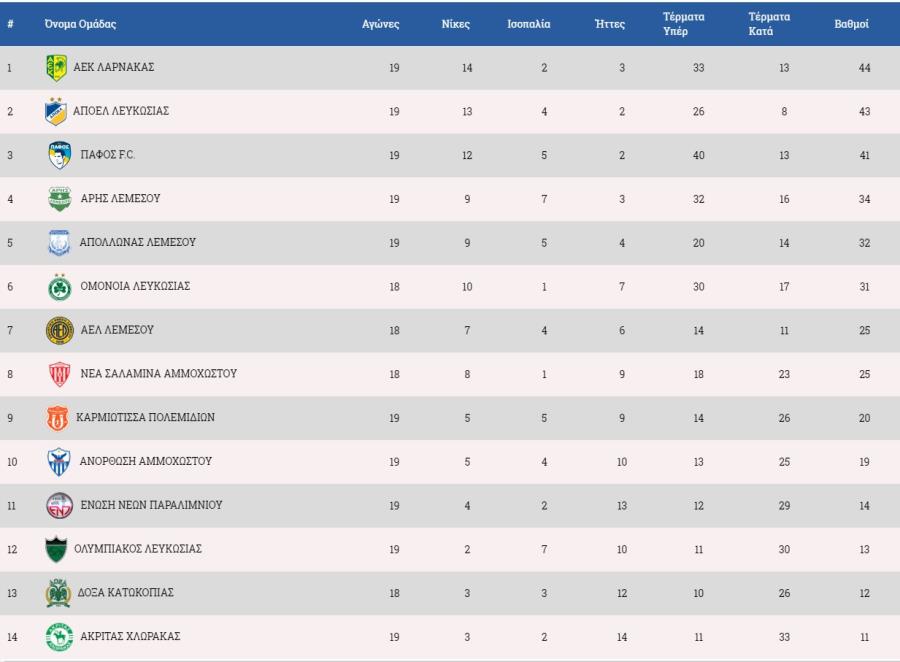Click the ΑΚΡΙΤΑΣ ΧΛΩΡΑΚΑΣ green horse logo

click(x=60, y=637)
